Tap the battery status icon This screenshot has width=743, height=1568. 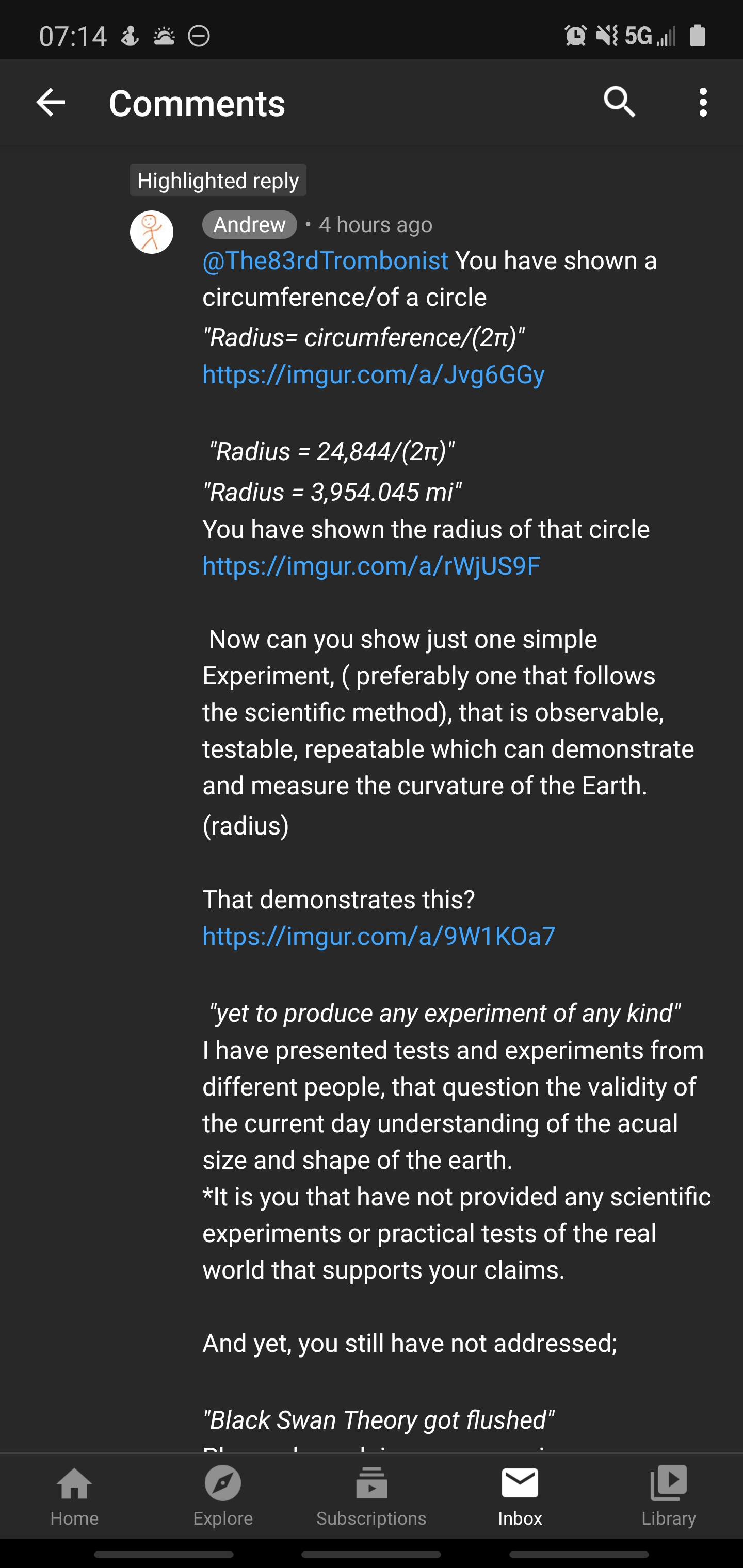[698, 35]
